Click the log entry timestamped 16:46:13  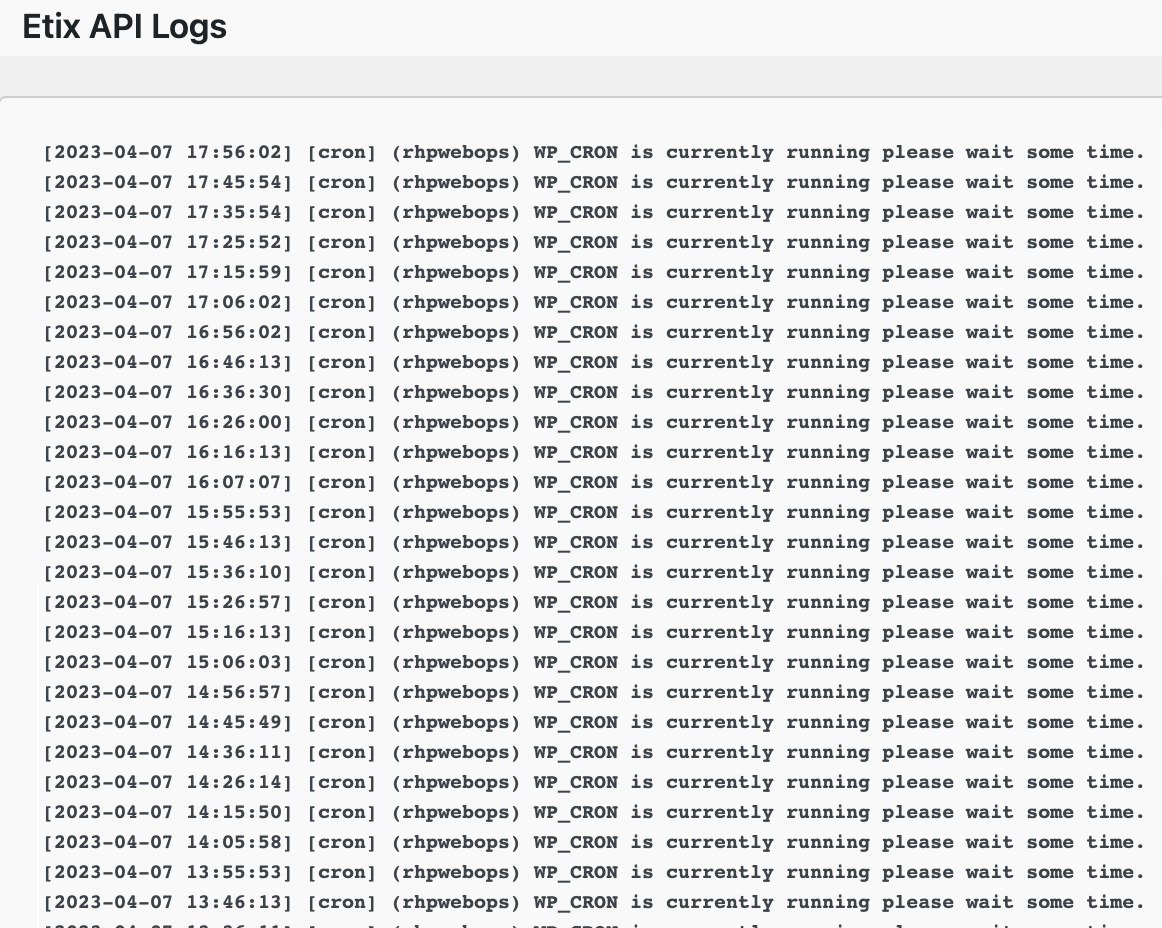click(x=593, y=363)
